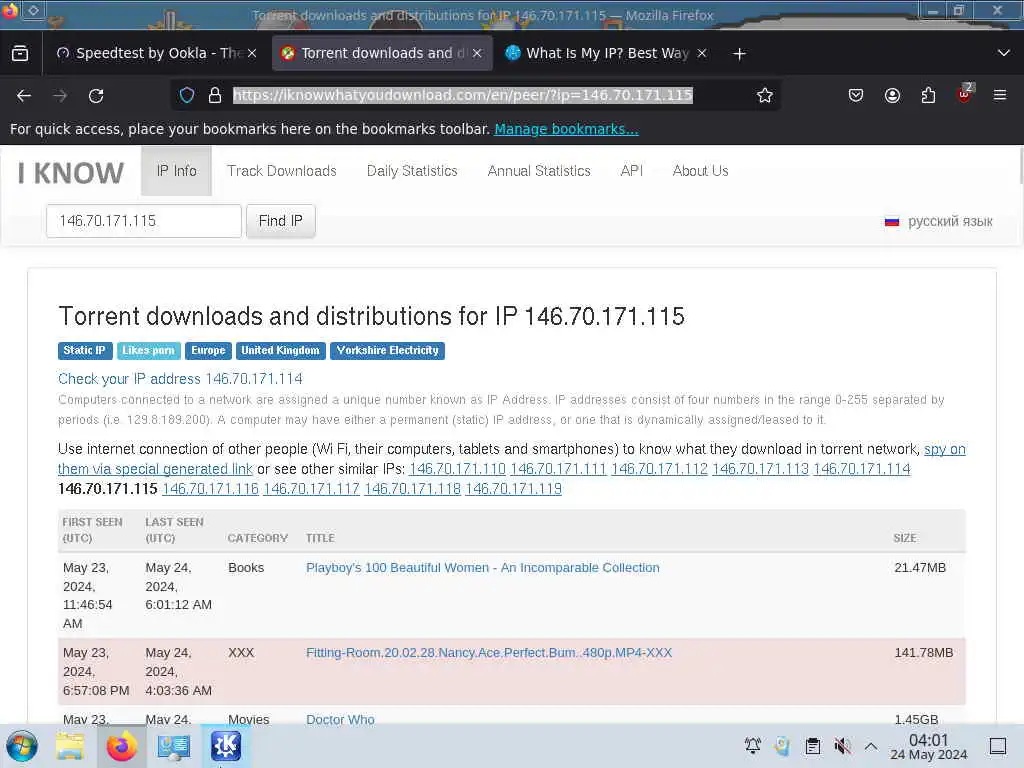The height and width of the screenshot is (768, 1024).
Task: Reload the current page
Action: tap(96, 96)
